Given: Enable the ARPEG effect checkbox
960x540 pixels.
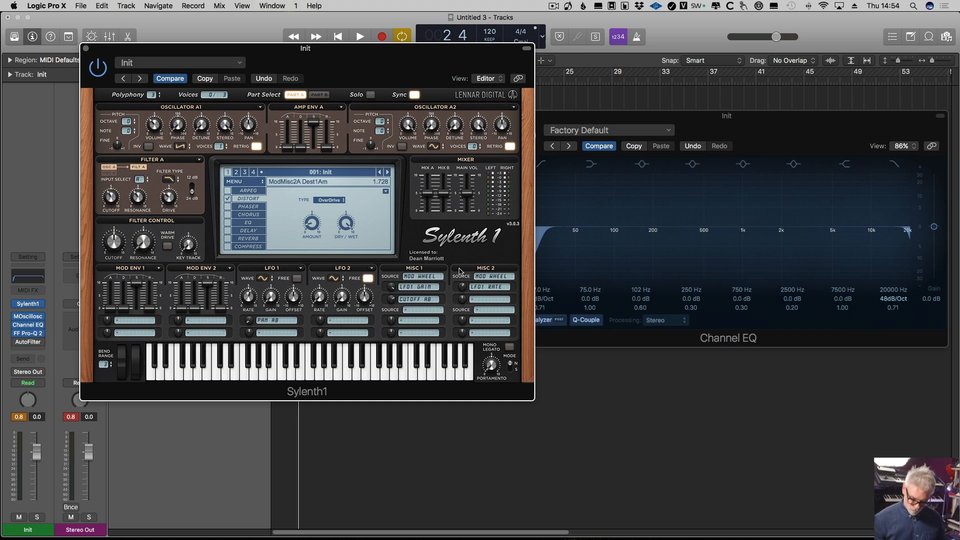Looking at the screenshot, I should (228, 190).
